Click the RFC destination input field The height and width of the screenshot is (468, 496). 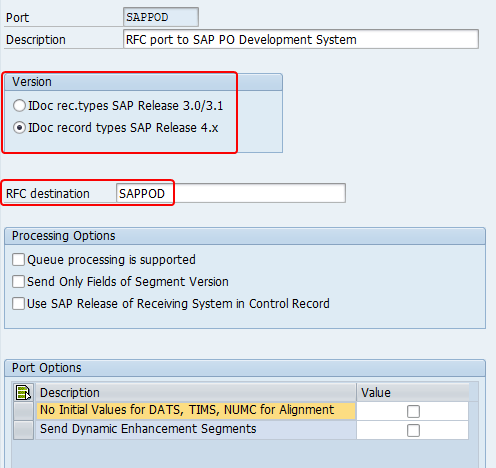231,193
